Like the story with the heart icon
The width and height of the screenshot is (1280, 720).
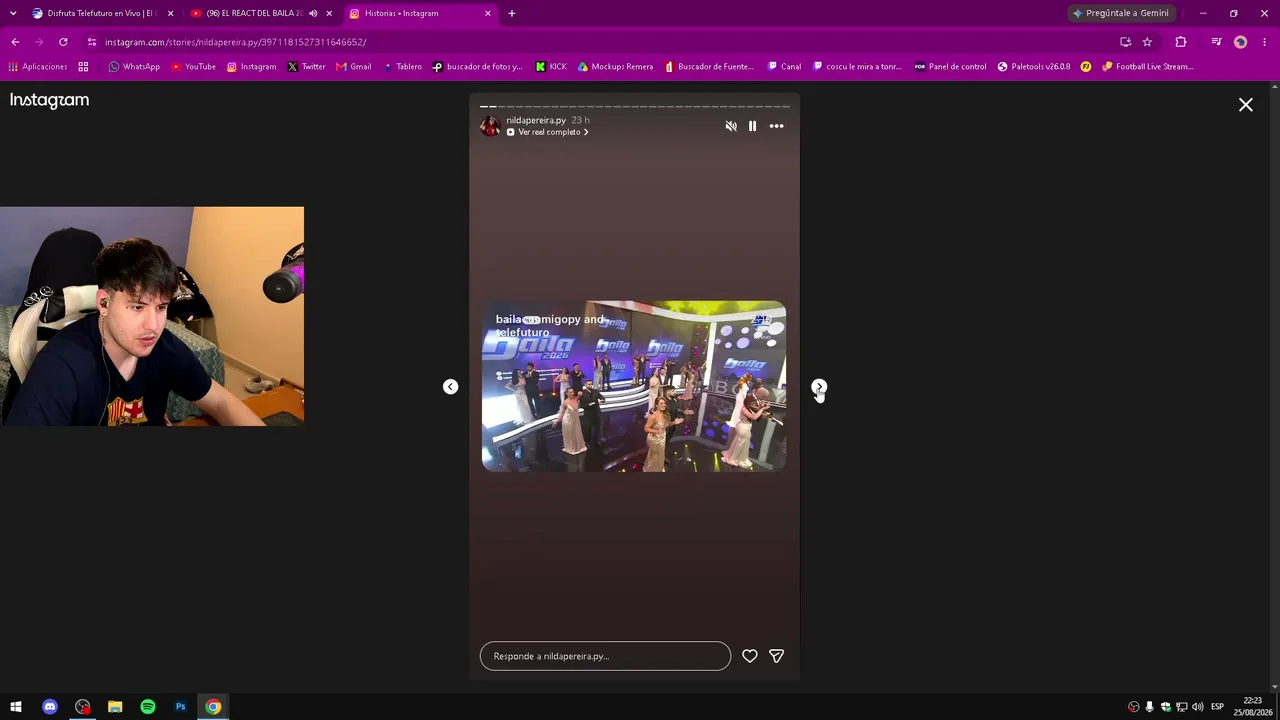click(750, 656)
